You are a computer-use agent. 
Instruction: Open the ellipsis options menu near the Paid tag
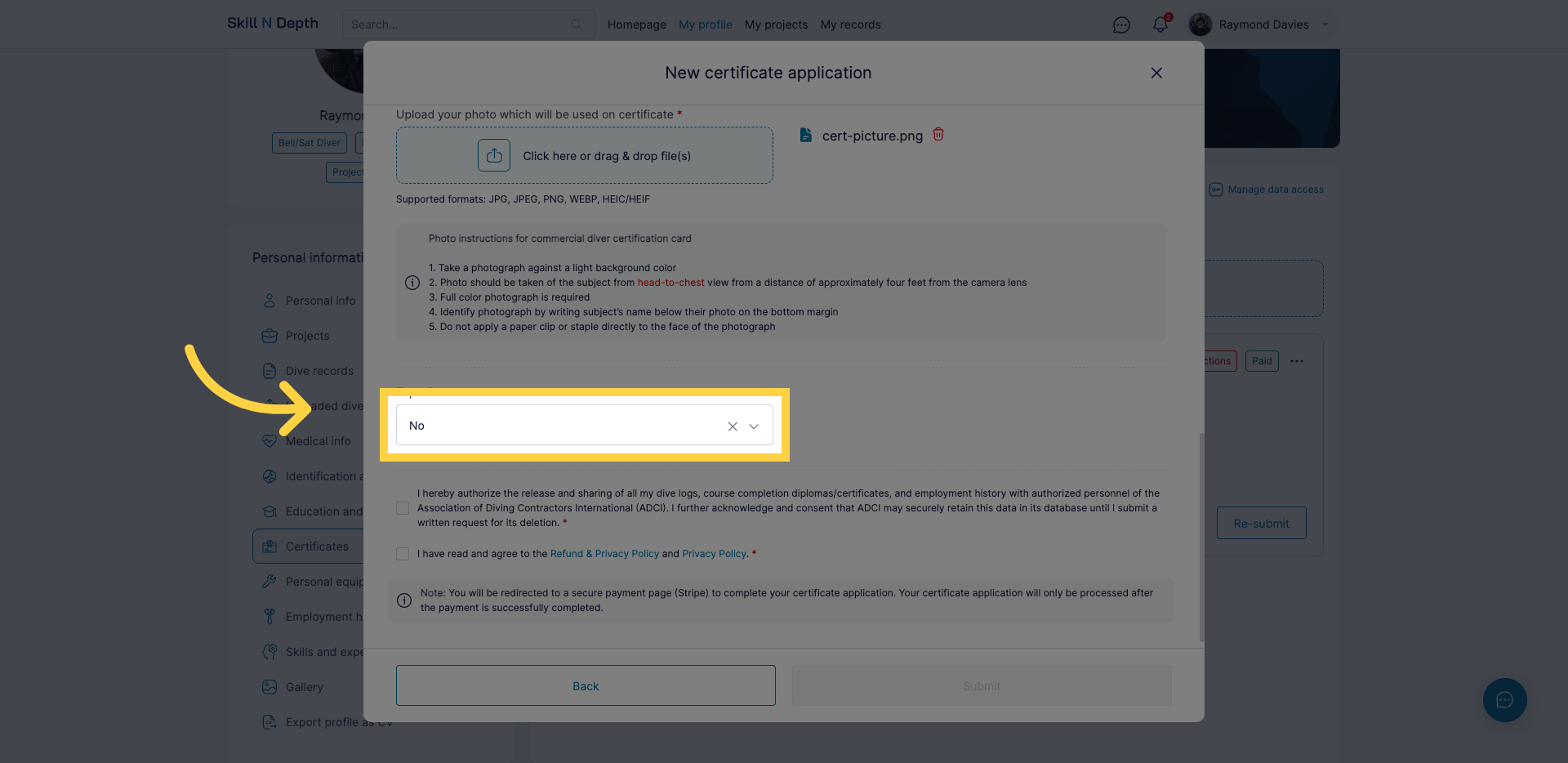pos(1296,360)
